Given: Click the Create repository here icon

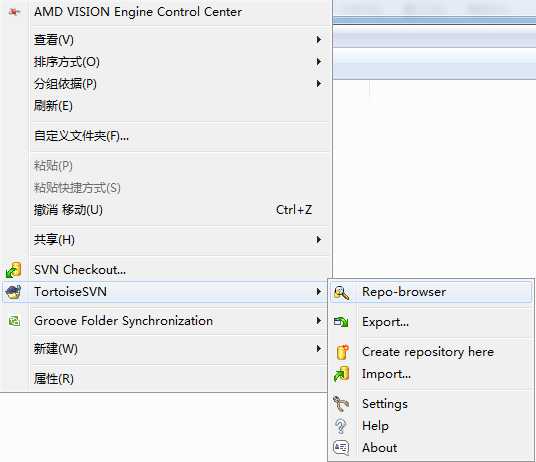Looking at the screenshot, I should (342, 352).
